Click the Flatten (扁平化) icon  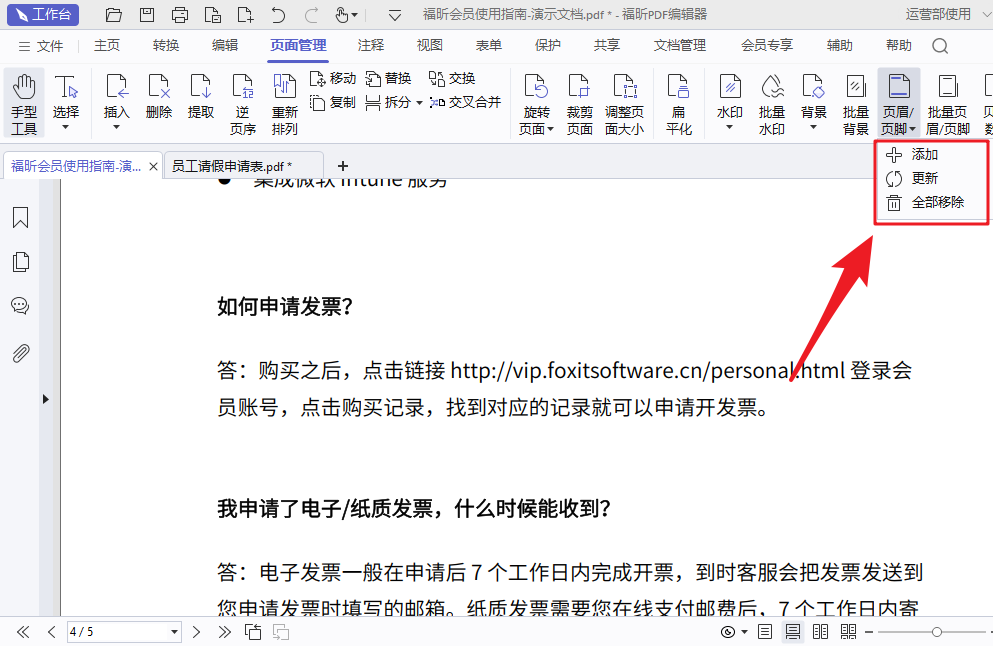[x=679, y=103]
